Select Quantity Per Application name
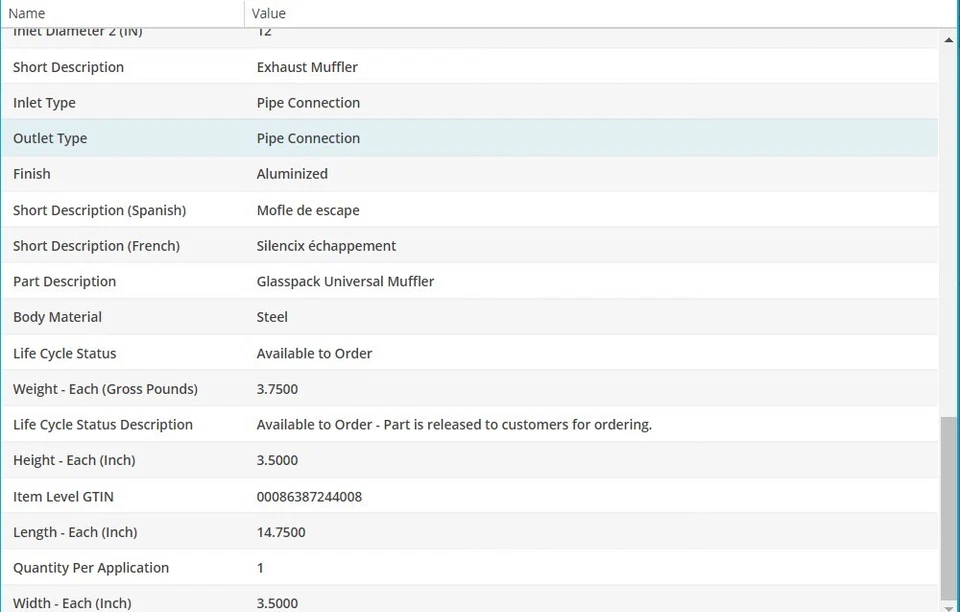The image size is (960, 612). coord(91,568)
